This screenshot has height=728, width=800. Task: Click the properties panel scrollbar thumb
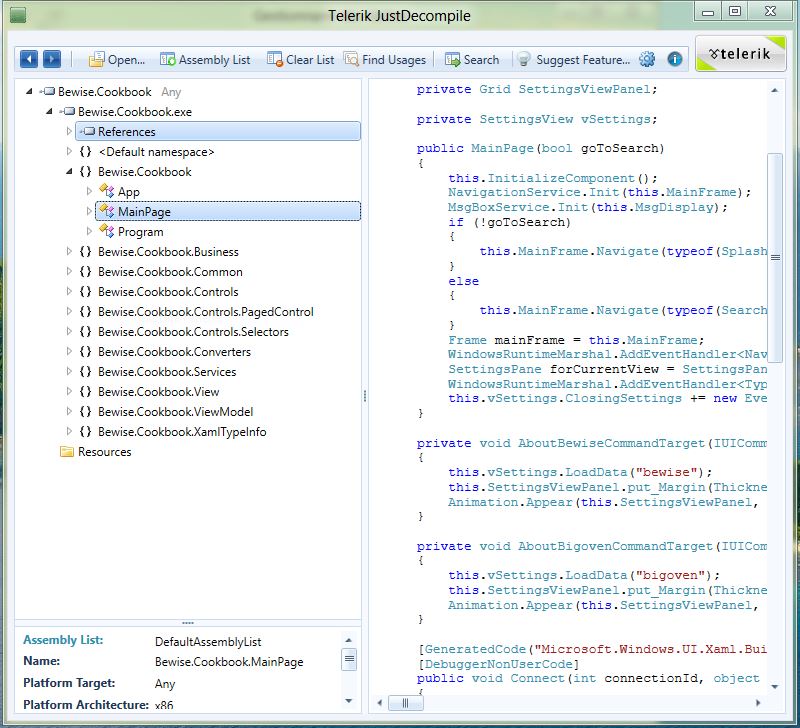[349, 659]
